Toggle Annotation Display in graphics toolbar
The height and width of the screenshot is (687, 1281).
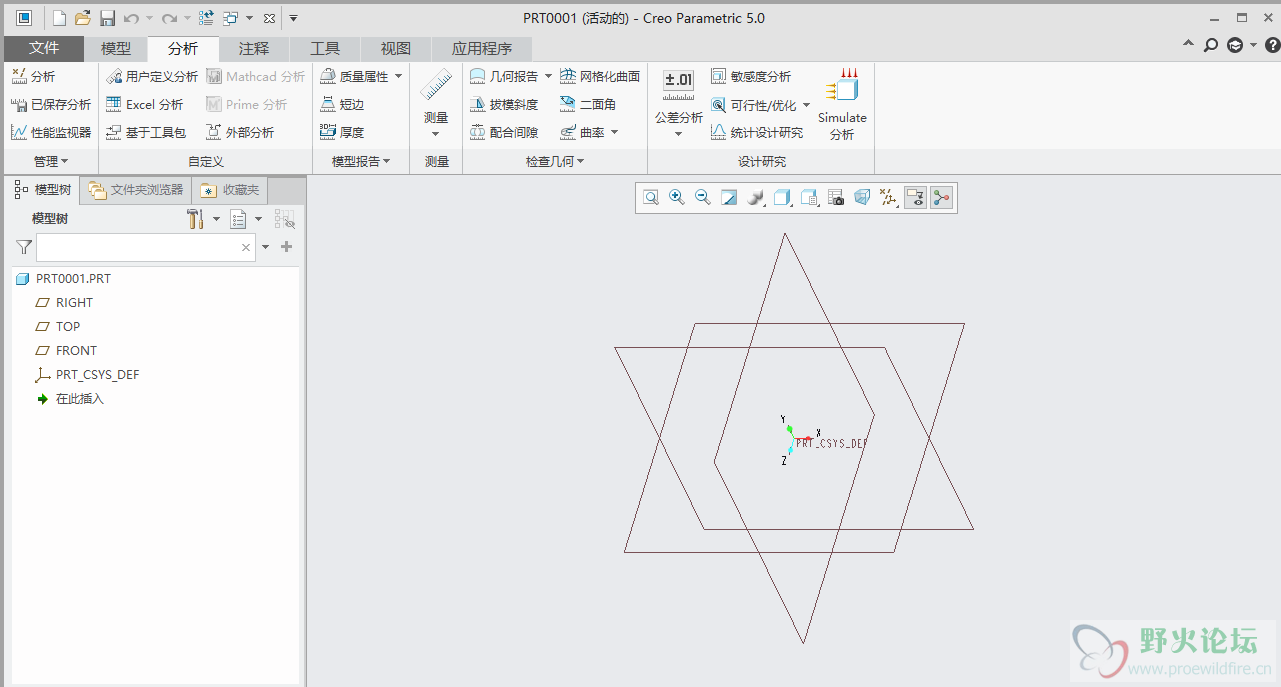[915, 198]
